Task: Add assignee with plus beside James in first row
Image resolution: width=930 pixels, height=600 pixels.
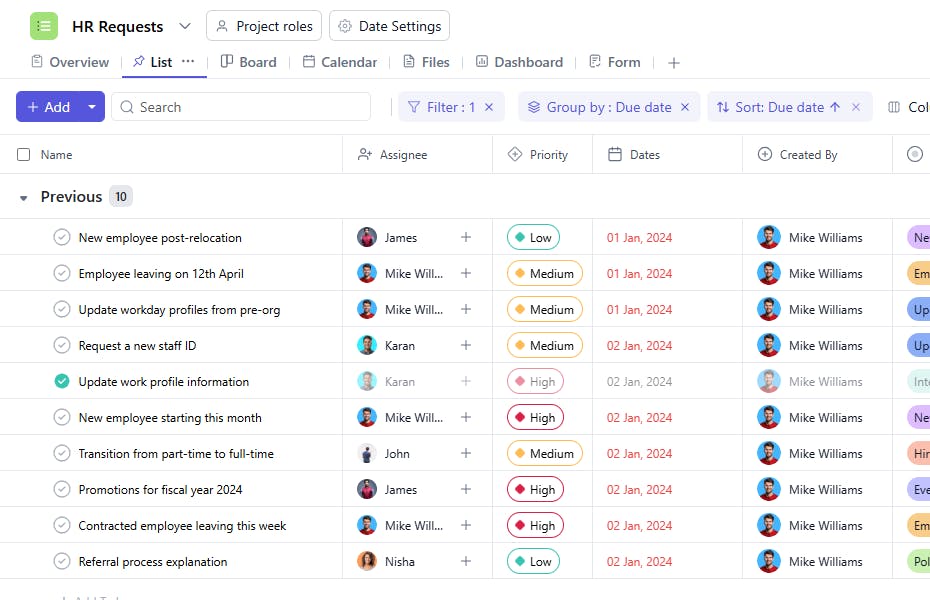Action: tap(465, 238)
